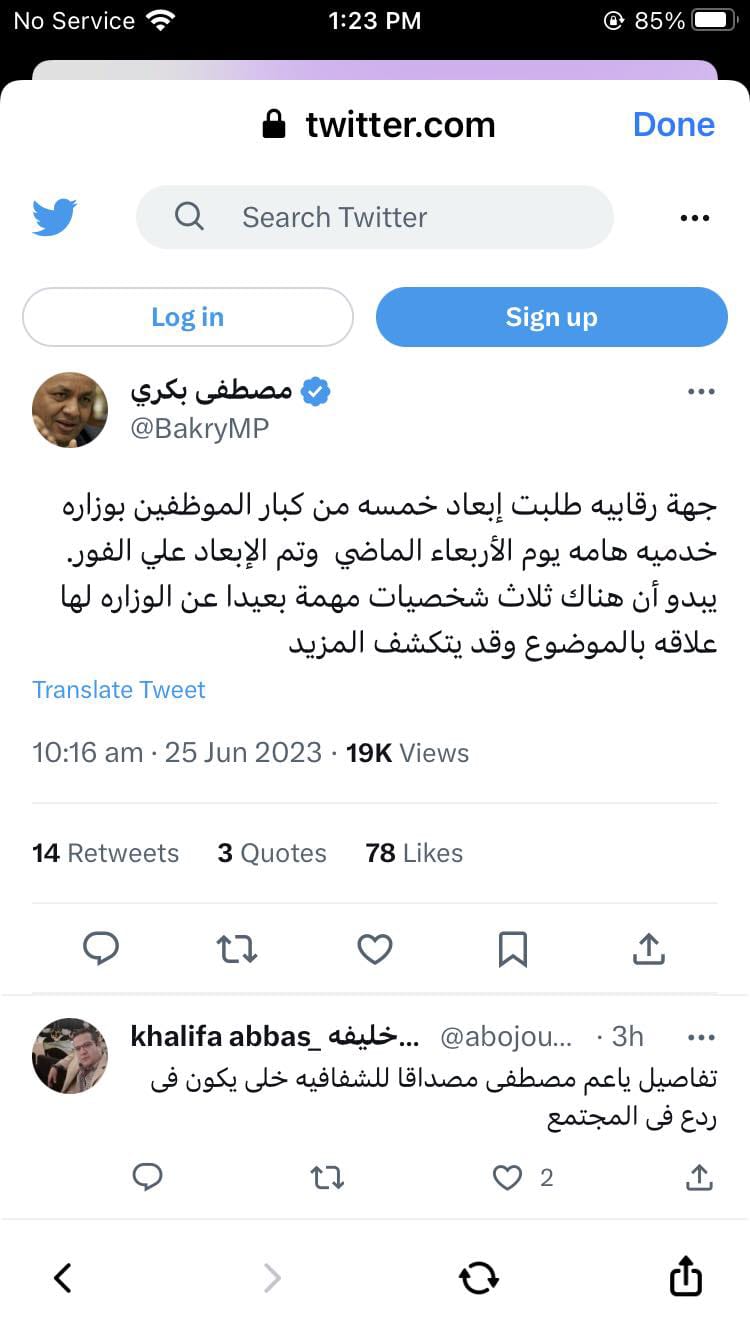Screen dimensions: 750x1334
Task: Focus the Search Twitter field
Action: (375, 217)
